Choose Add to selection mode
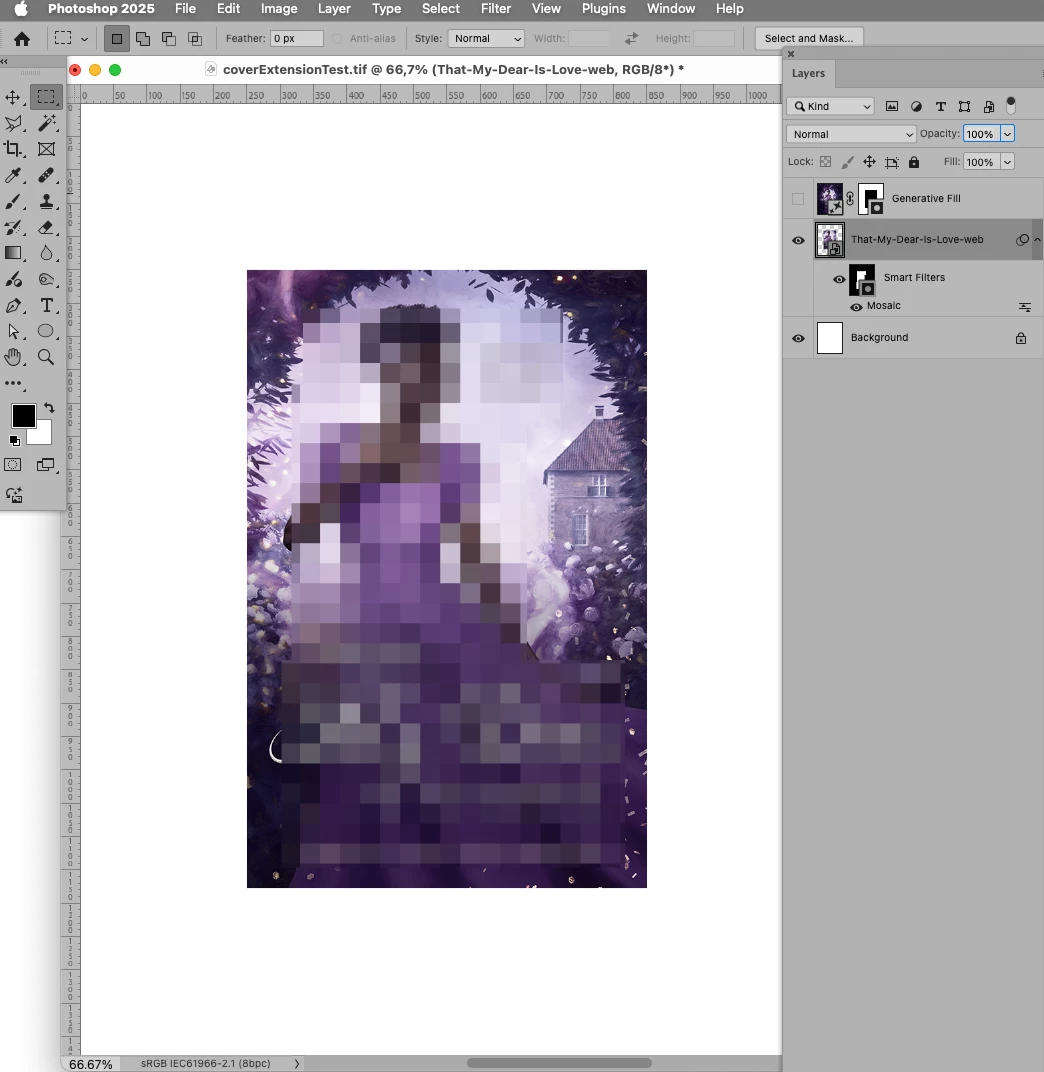 (143, 39)
